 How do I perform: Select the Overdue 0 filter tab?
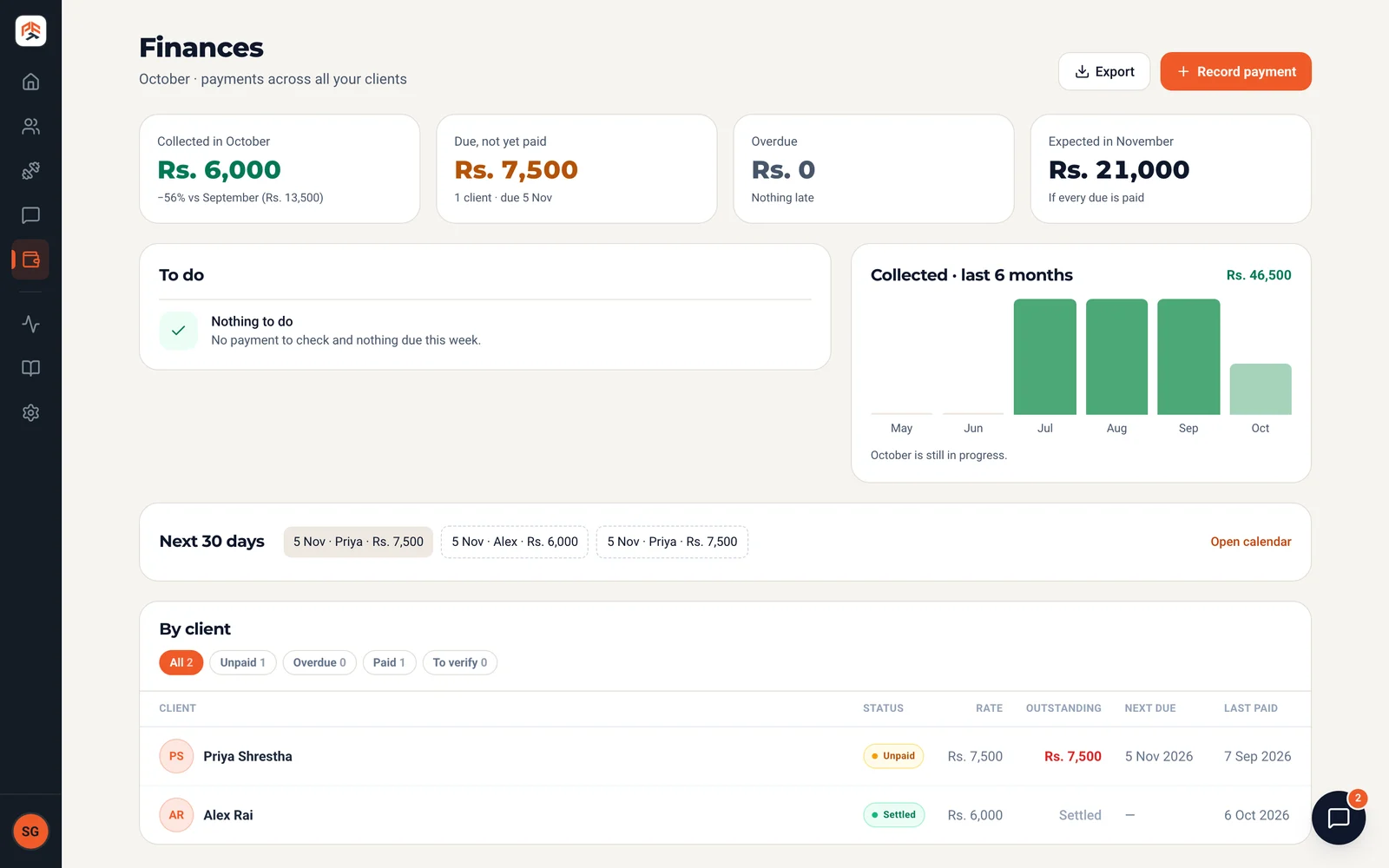319,662
